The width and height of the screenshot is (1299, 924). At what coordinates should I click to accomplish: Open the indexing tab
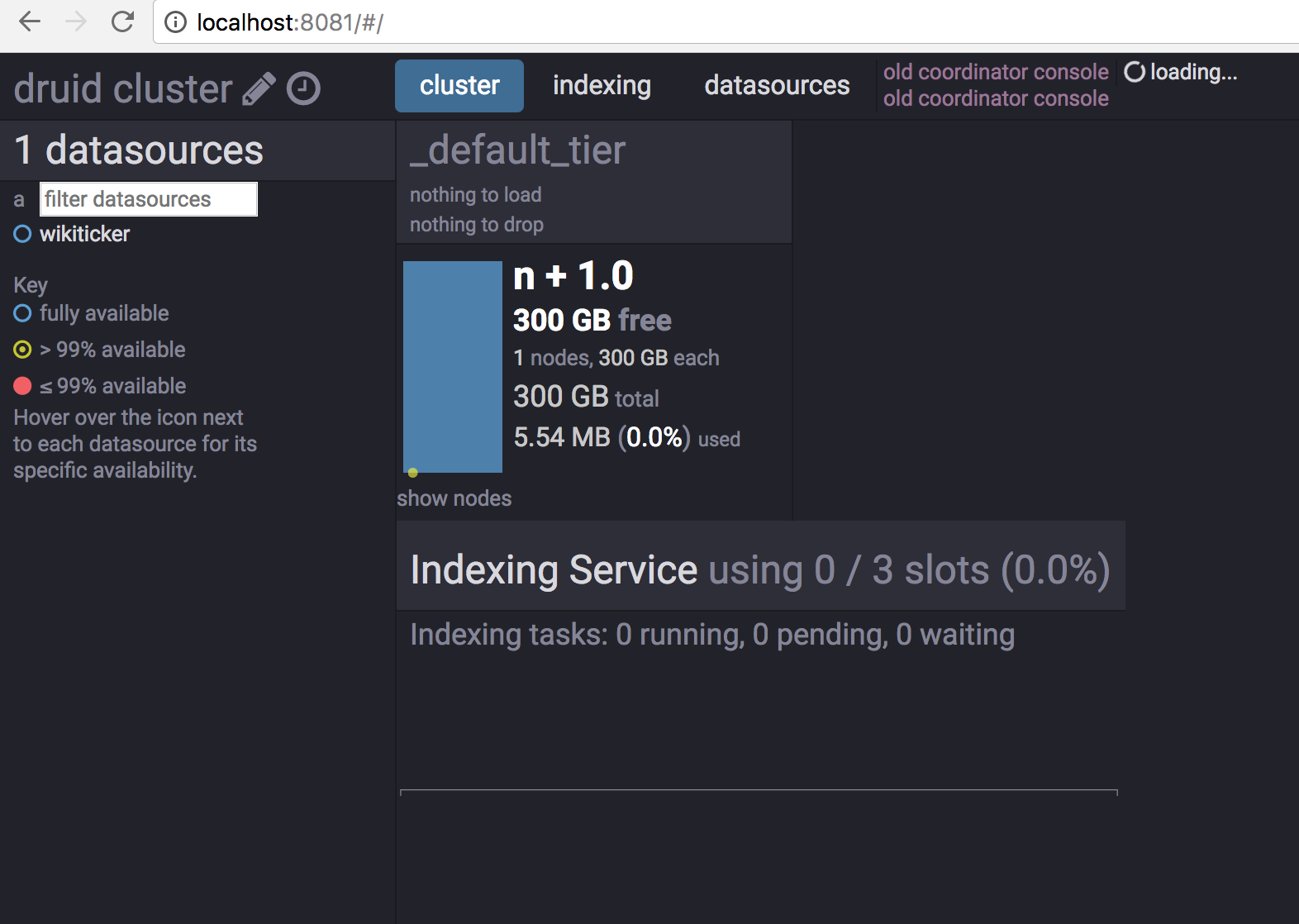click(x=602, y=86)
